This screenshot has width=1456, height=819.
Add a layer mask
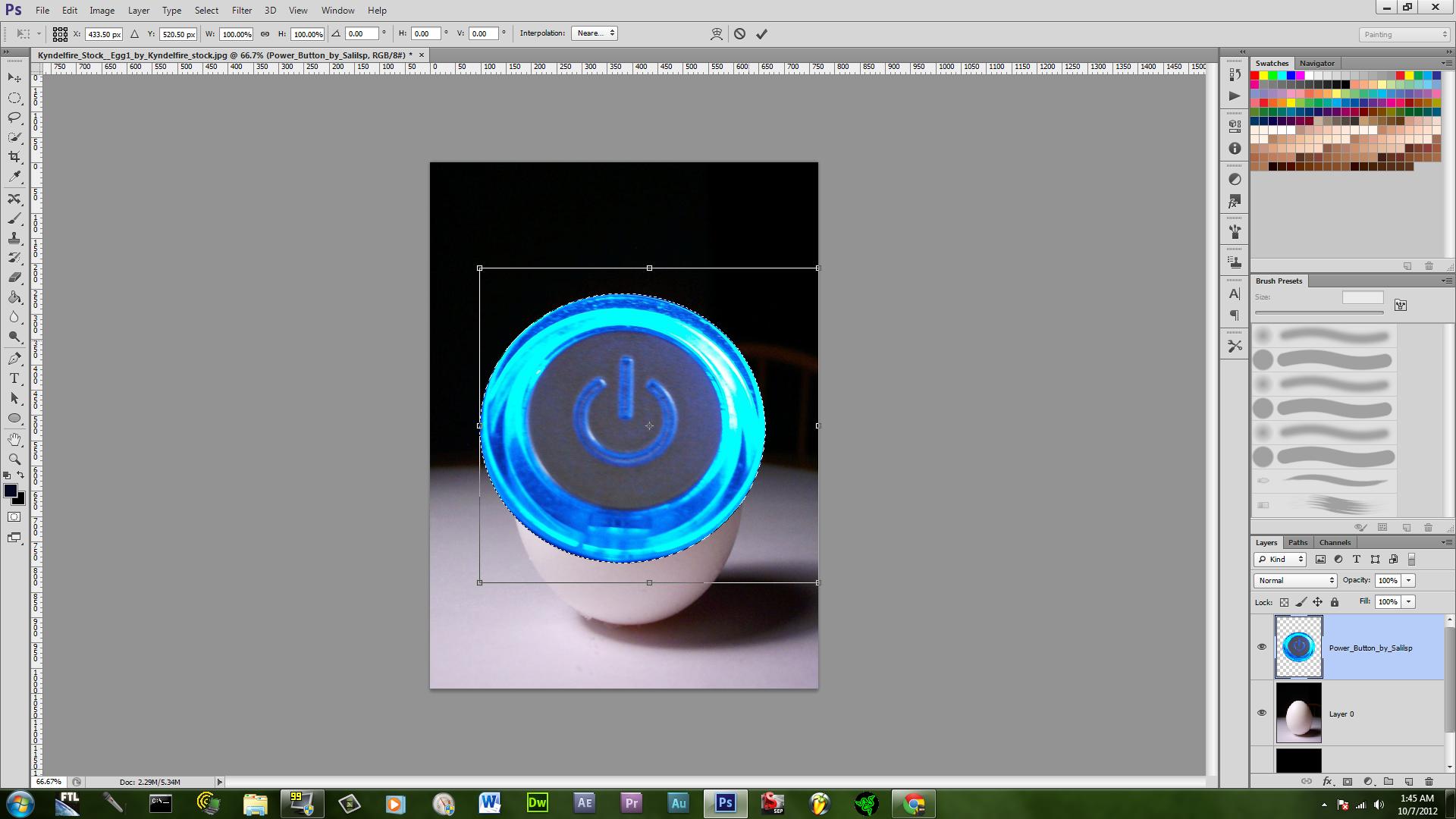point(1348,781)
